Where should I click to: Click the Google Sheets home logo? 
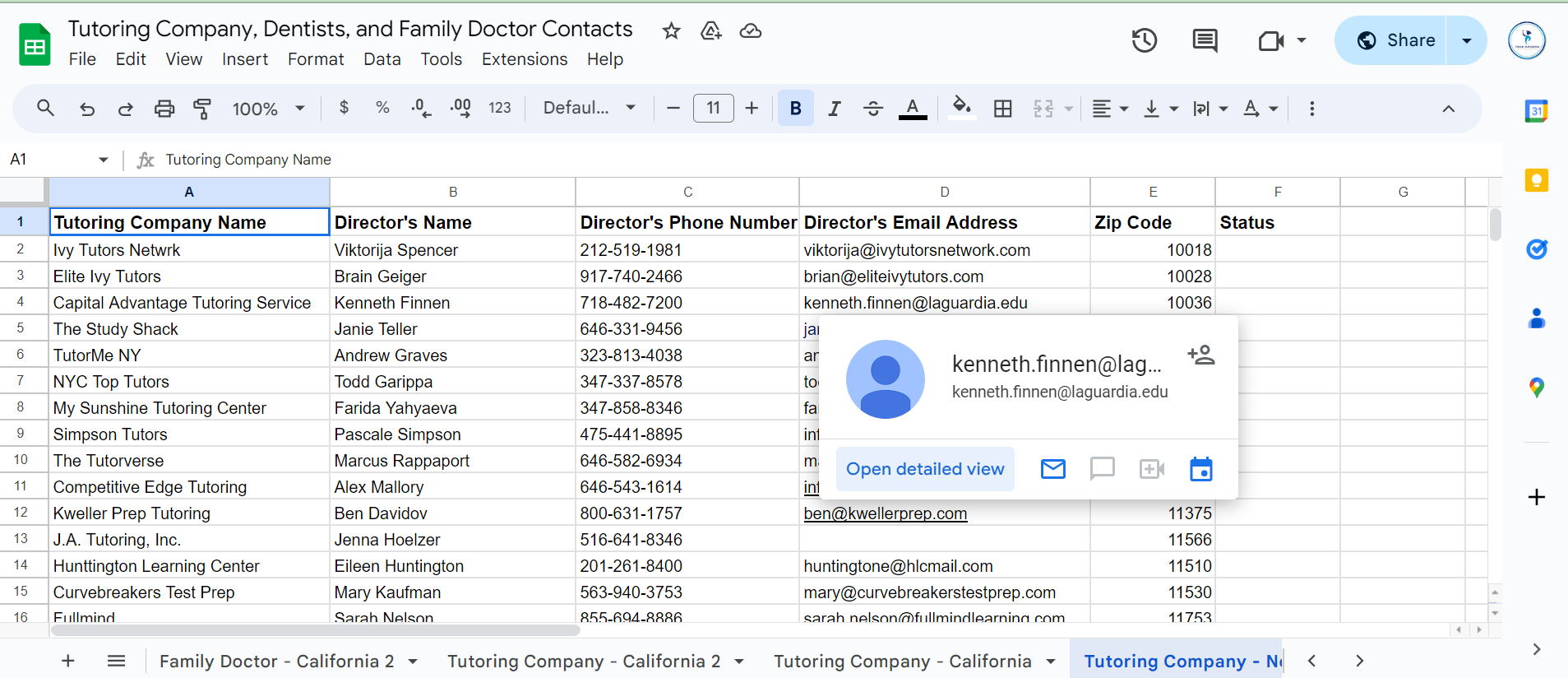[x=35, y=44]
